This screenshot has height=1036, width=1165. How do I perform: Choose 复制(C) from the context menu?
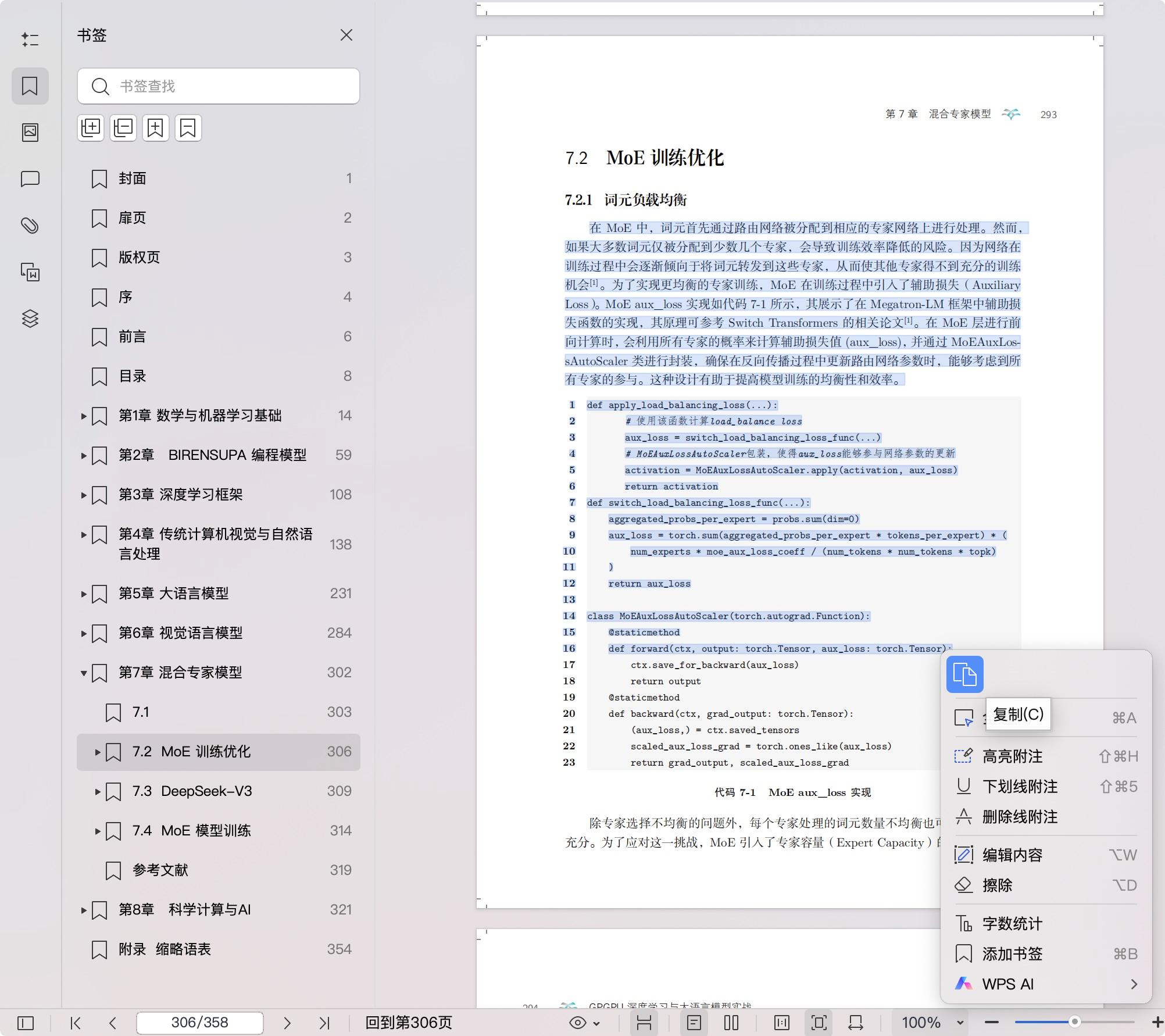(1017, 715)
